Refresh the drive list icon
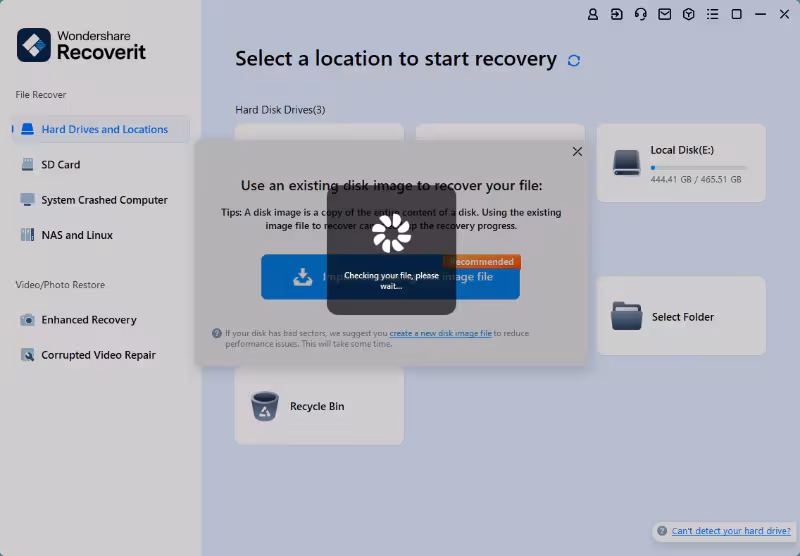Screen dimensions: 800x556 coord(574,61)
